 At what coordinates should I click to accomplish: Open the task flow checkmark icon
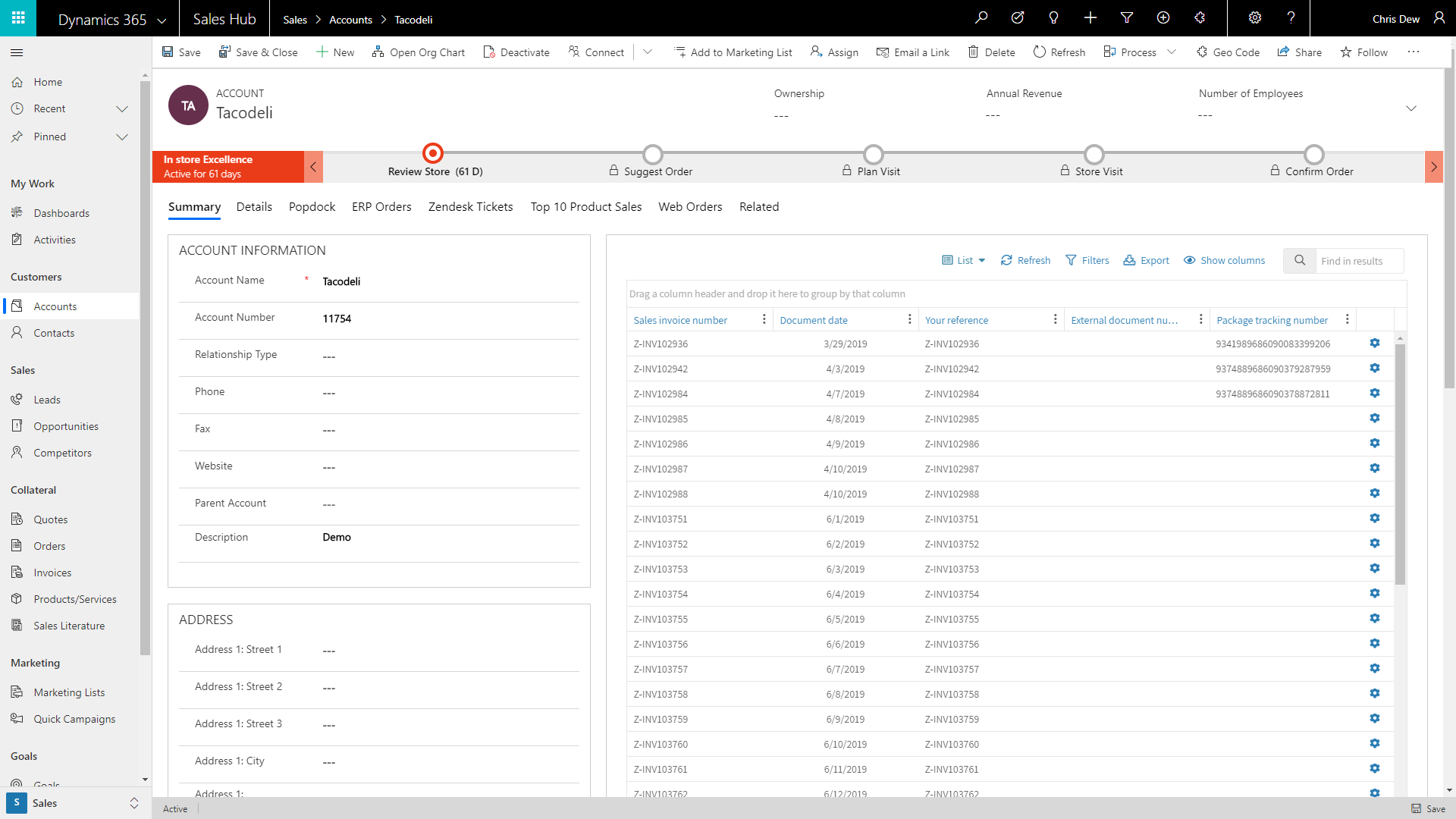(1018, 18)
